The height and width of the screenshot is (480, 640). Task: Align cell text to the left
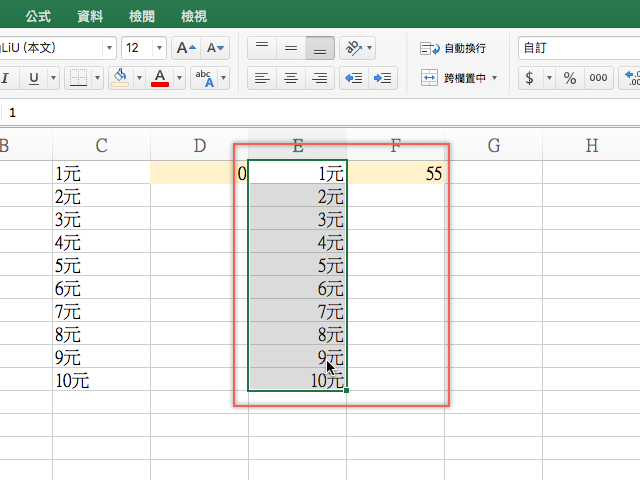262,78
